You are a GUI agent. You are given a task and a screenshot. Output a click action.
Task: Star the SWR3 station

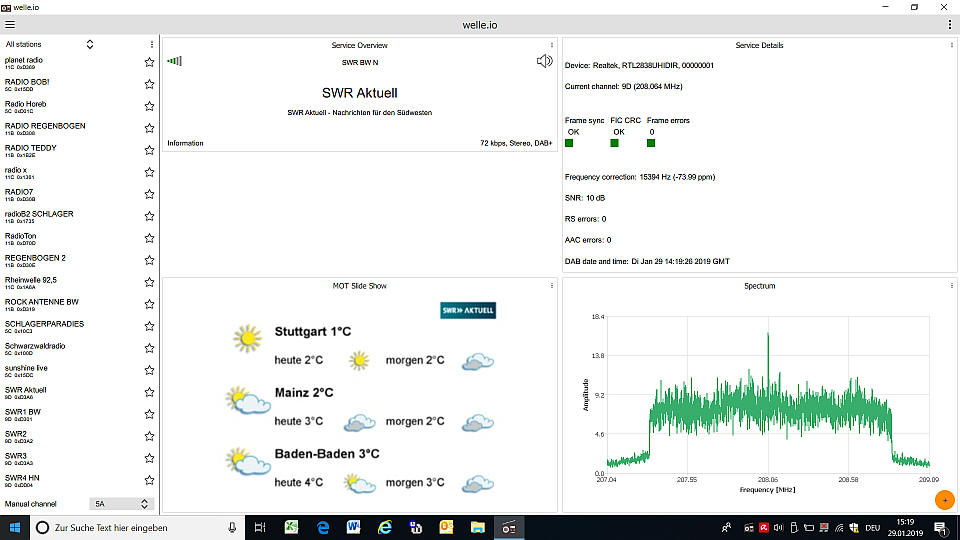click(x=149, y=459)
